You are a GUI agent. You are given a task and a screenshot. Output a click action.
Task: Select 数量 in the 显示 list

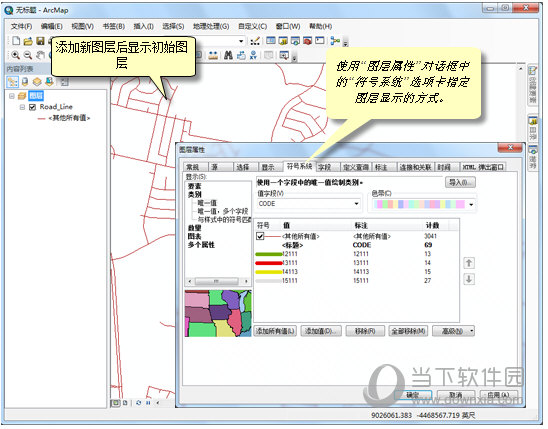click(195, 228)
